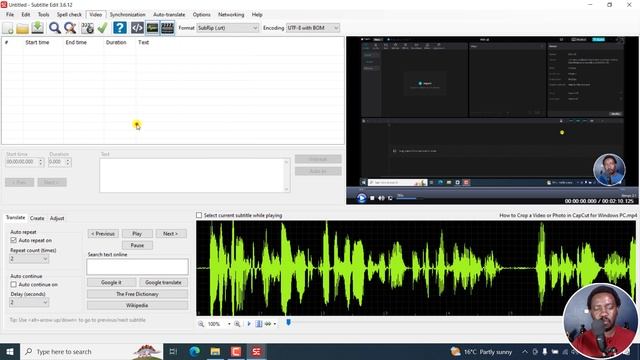640x360 pixels.
Task: Expand Repeat count dropdown
Action: (x=29, y=259)
